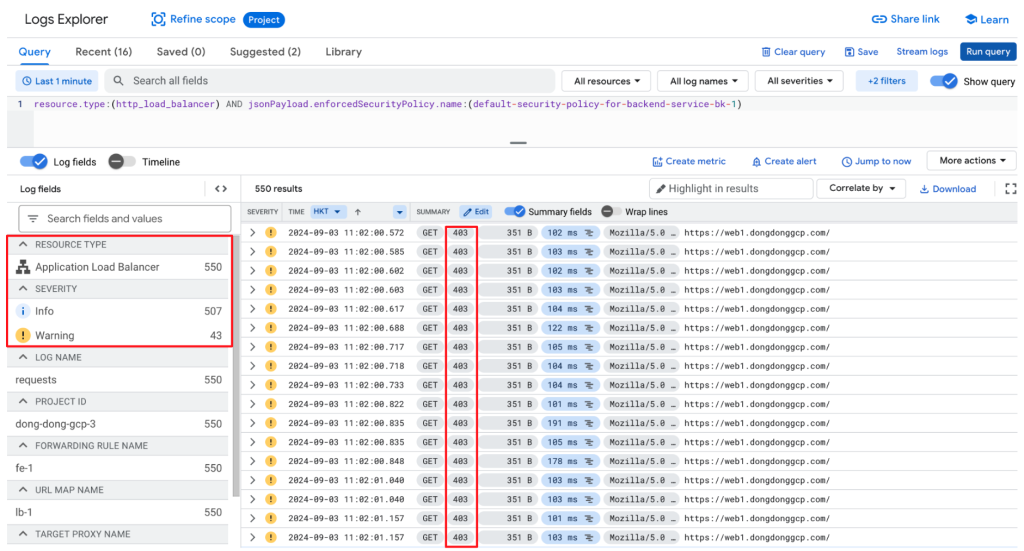Filter by Application Load Balancer resource
Image resolution: width=1024 pixels, height=551 pixels.
point(119,267)
